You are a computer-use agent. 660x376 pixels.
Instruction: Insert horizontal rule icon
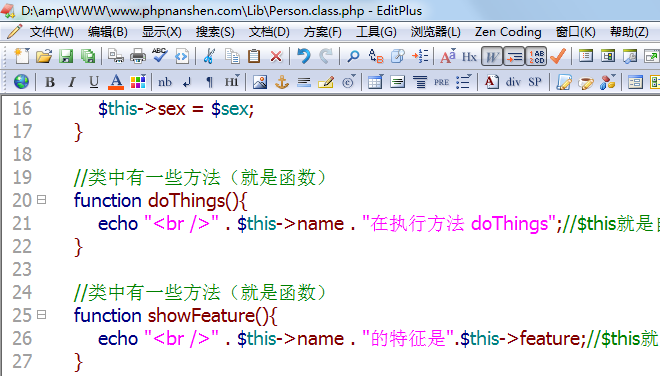coord(304,82)
